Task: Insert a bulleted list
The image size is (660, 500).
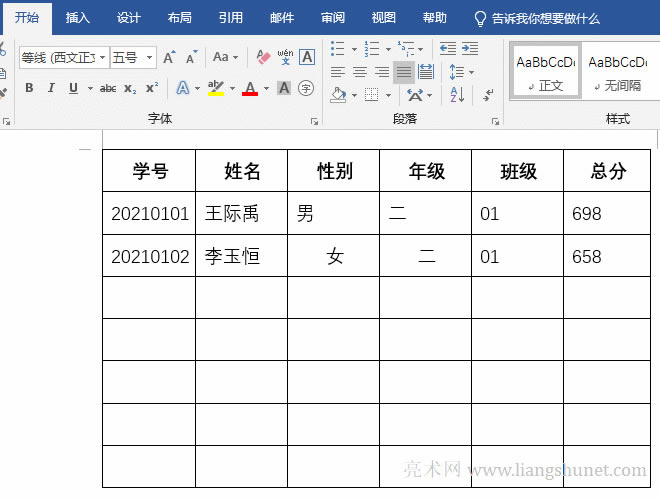Action: point(338,49)
